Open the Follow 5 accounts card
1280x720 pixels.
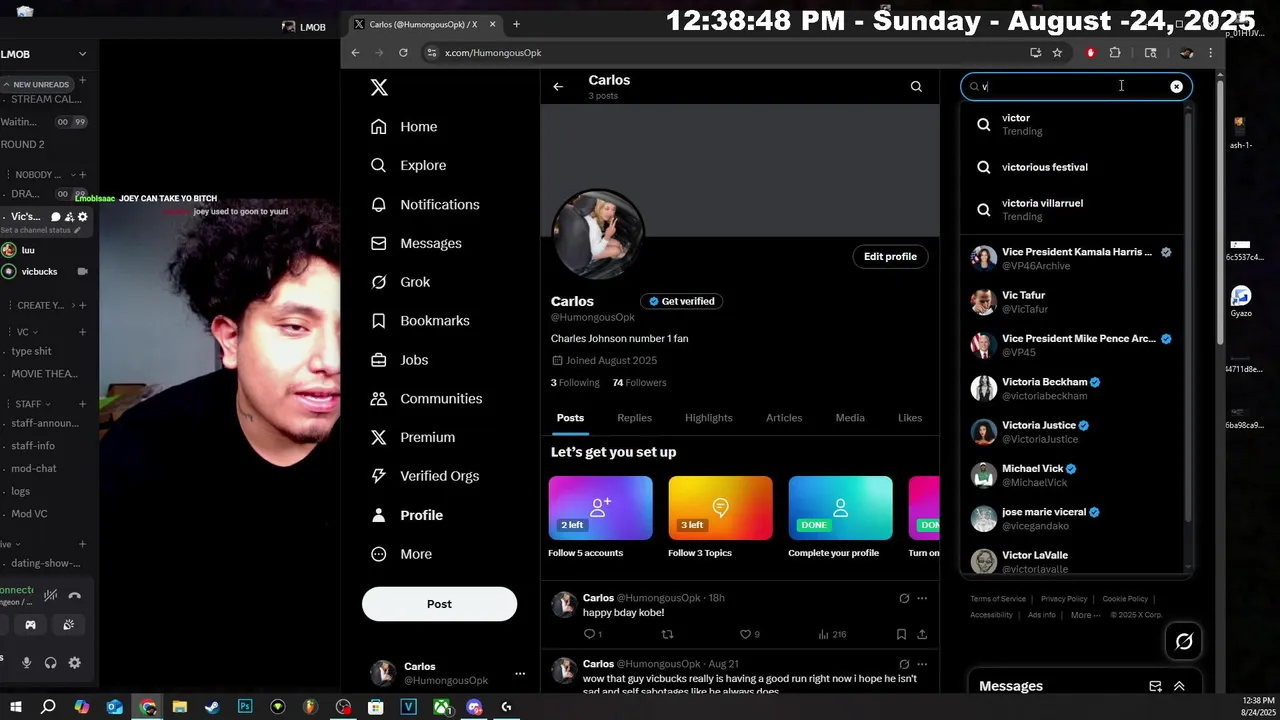600,517
